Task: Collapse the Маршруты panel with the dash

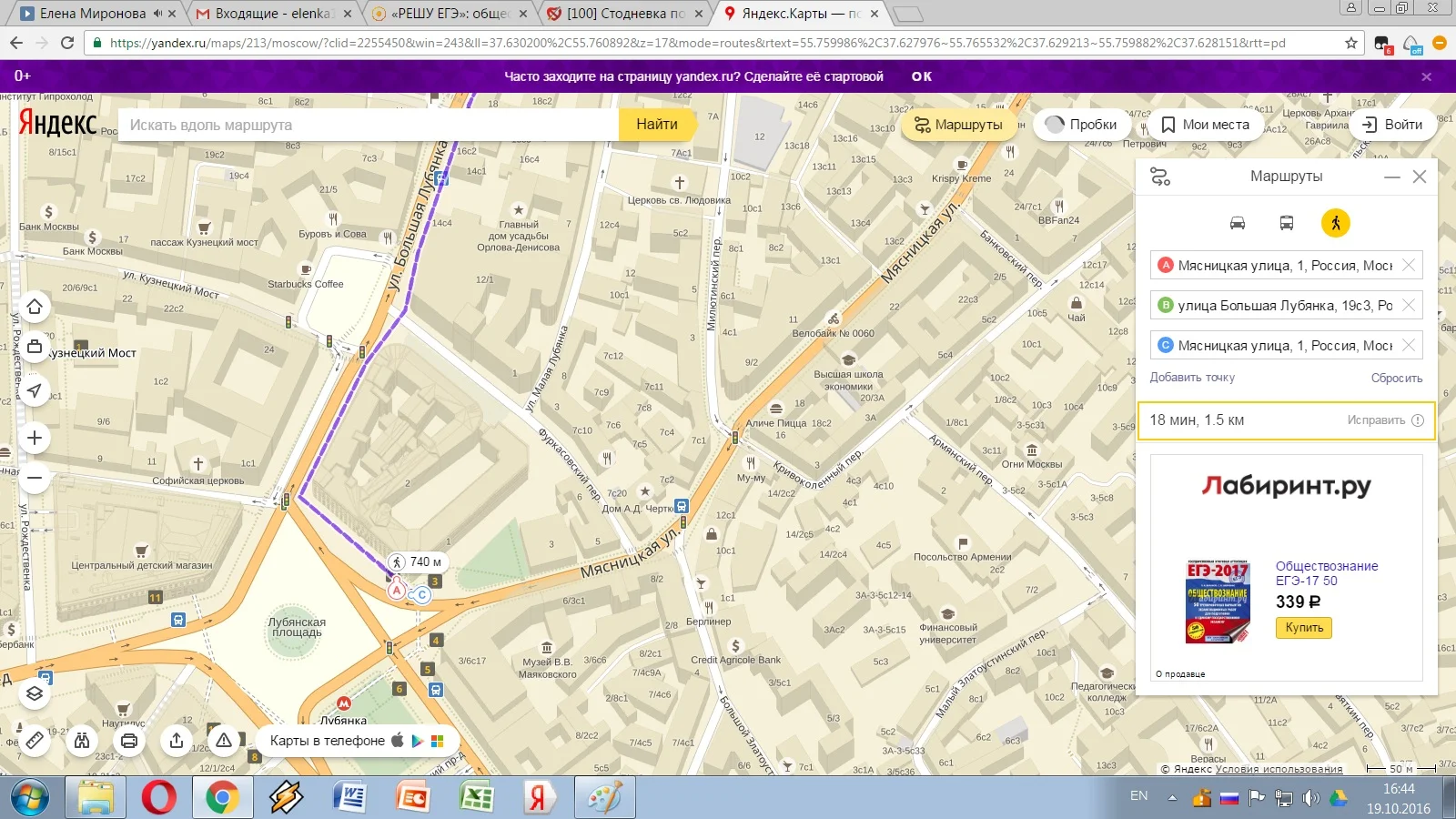Action: (1392, 177)
